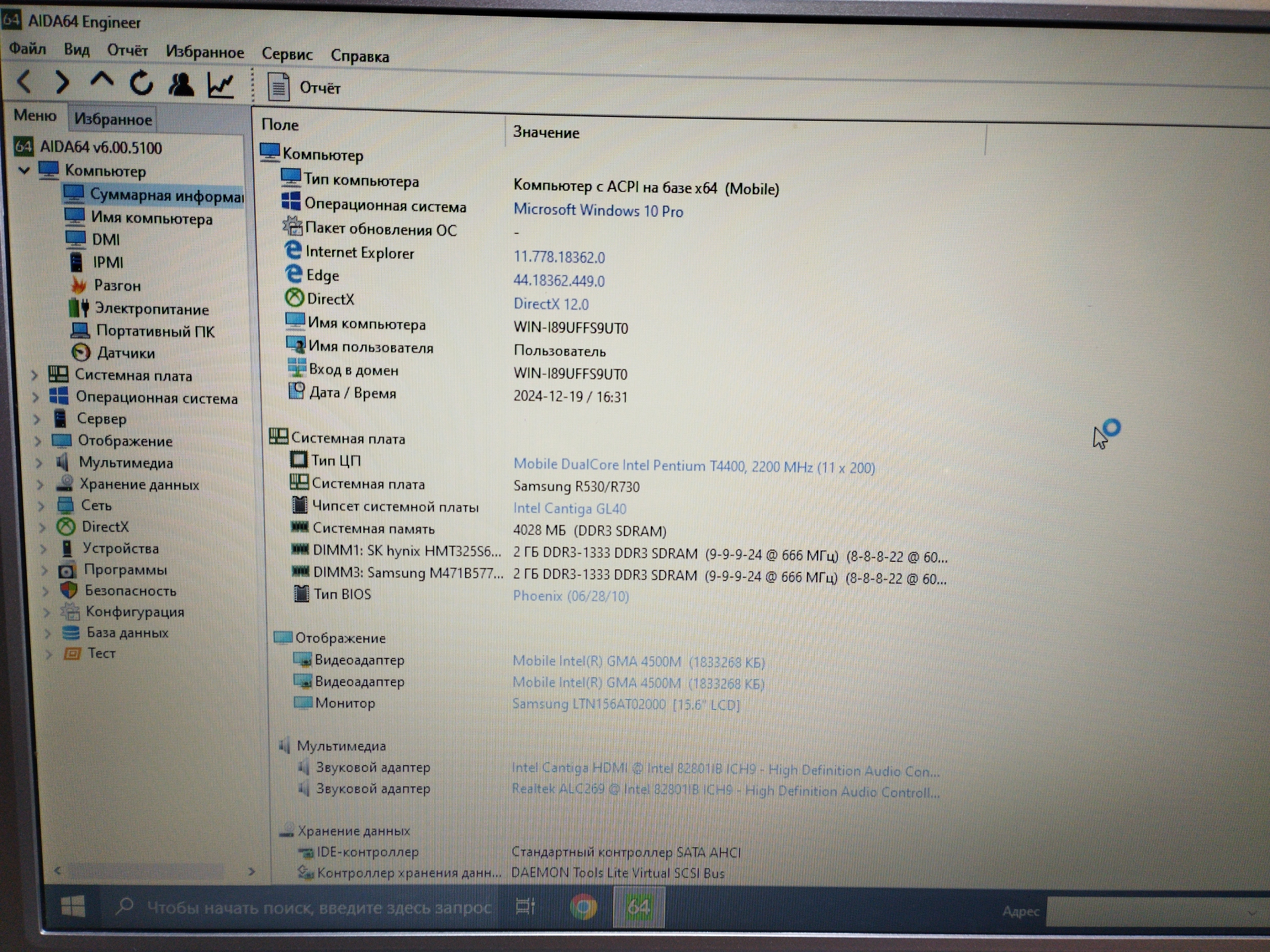
Task: Open the Internet Explorer version 11.778.18362.0 link
Action: (559, 257)
